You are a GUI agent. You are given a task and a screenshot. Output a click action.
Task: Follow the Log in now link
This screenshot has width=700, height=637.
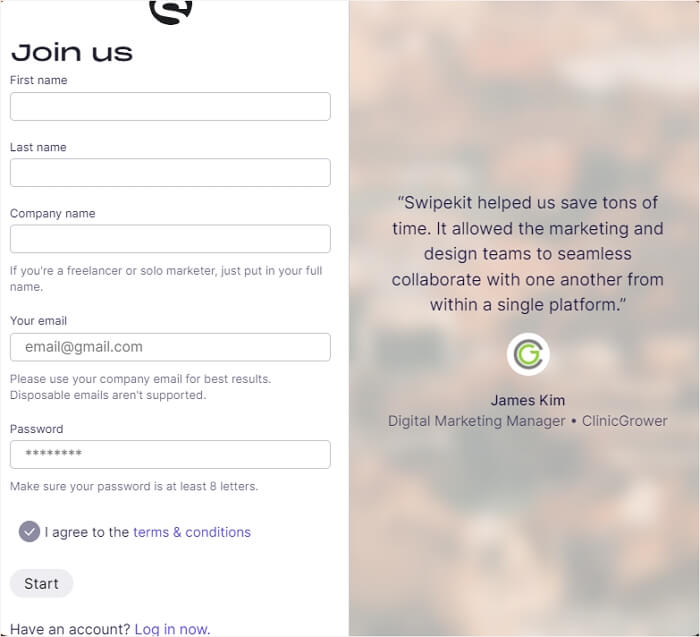click(172, 629)
